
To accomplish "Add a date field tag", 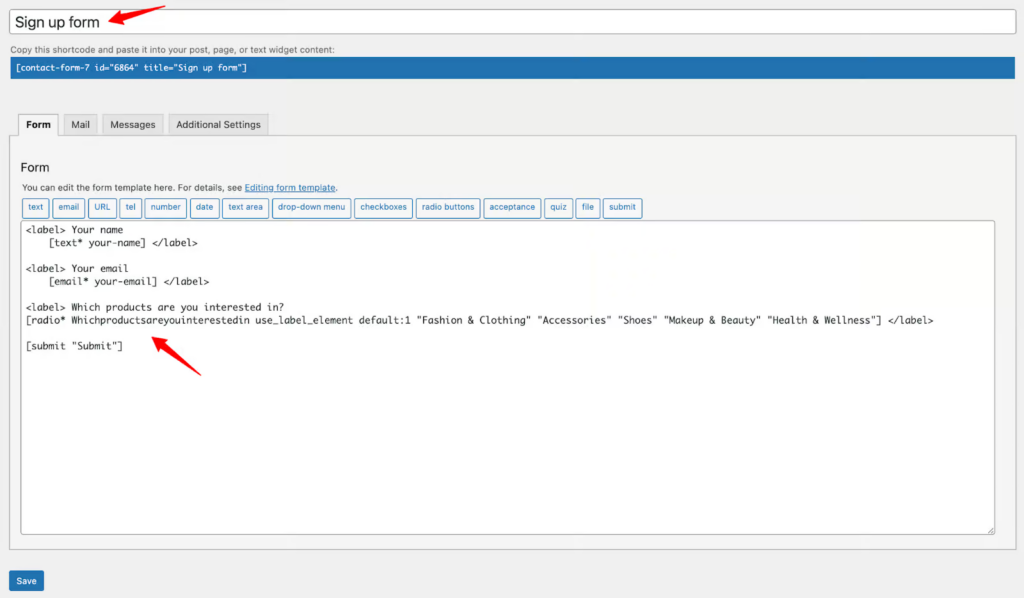I will coord(204,208).
